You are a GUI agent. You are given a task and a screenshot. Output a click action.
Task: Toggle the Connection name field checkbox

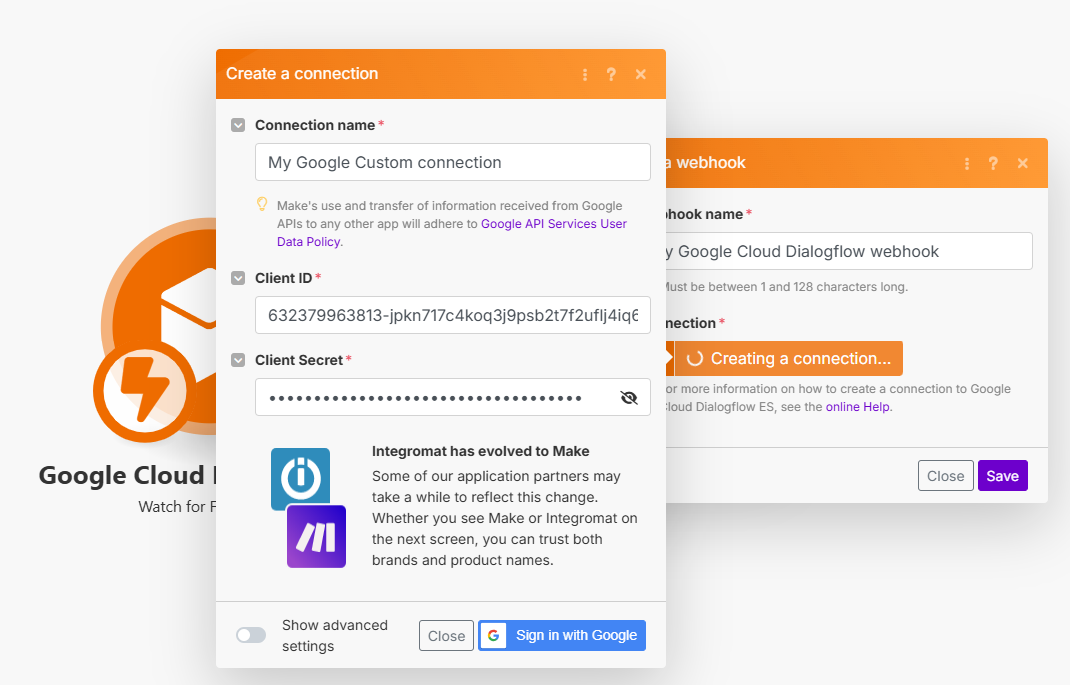point(238,126)
